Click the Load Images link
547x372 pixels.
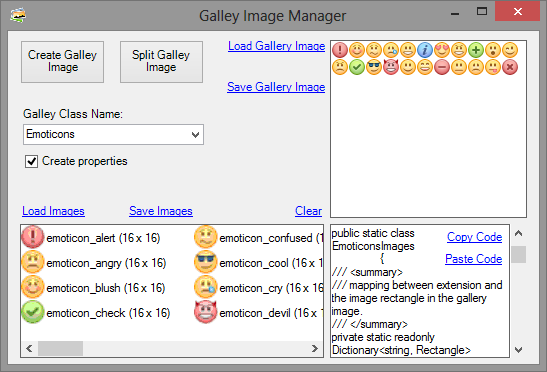click(x=53, y=211)
